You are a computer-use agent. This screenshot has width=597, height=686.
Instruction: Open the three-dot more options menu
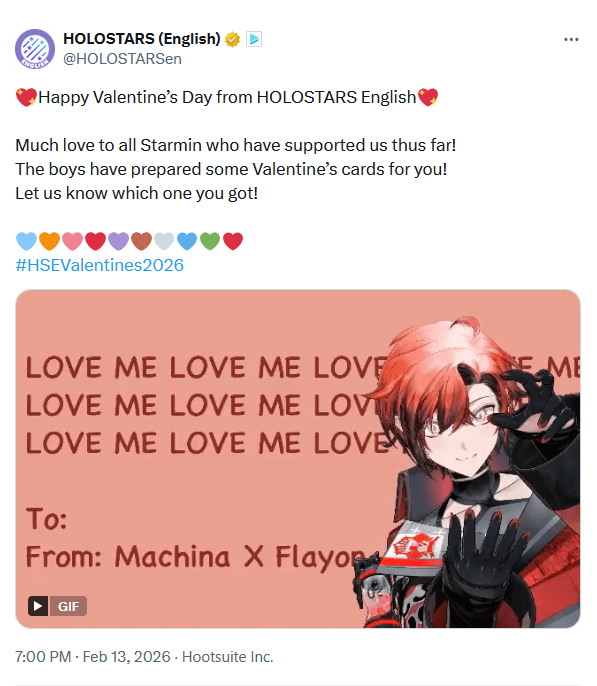tap(571, 39)
